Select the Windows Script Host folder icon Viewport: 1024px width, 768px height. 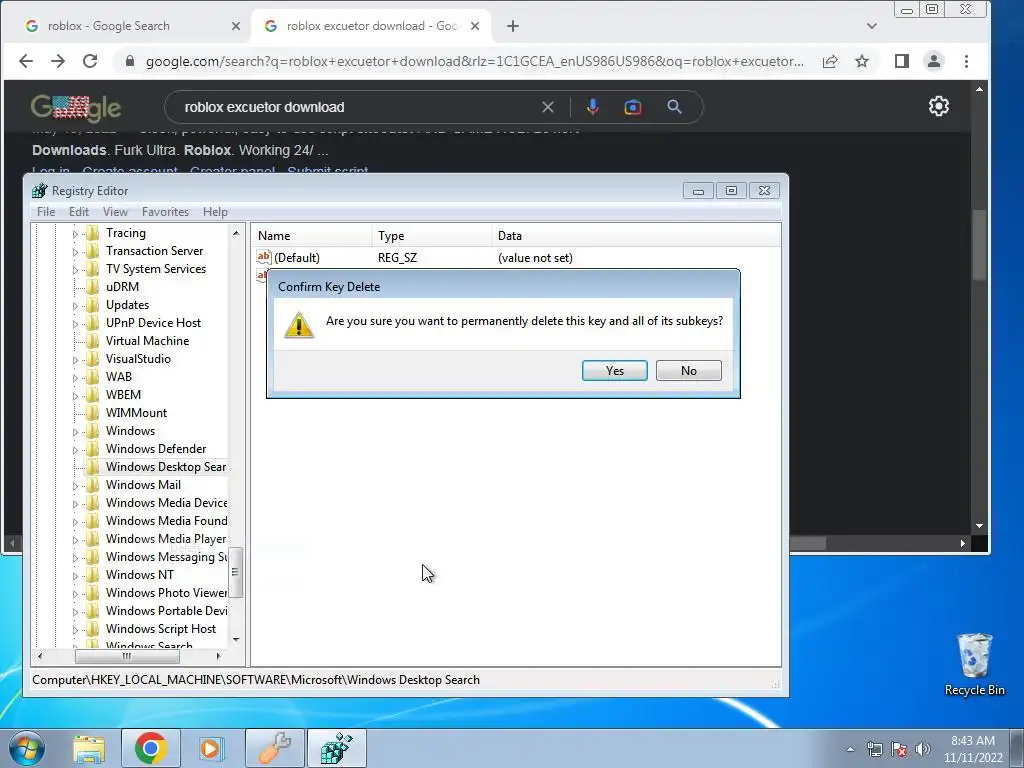[x=93, y=629]
